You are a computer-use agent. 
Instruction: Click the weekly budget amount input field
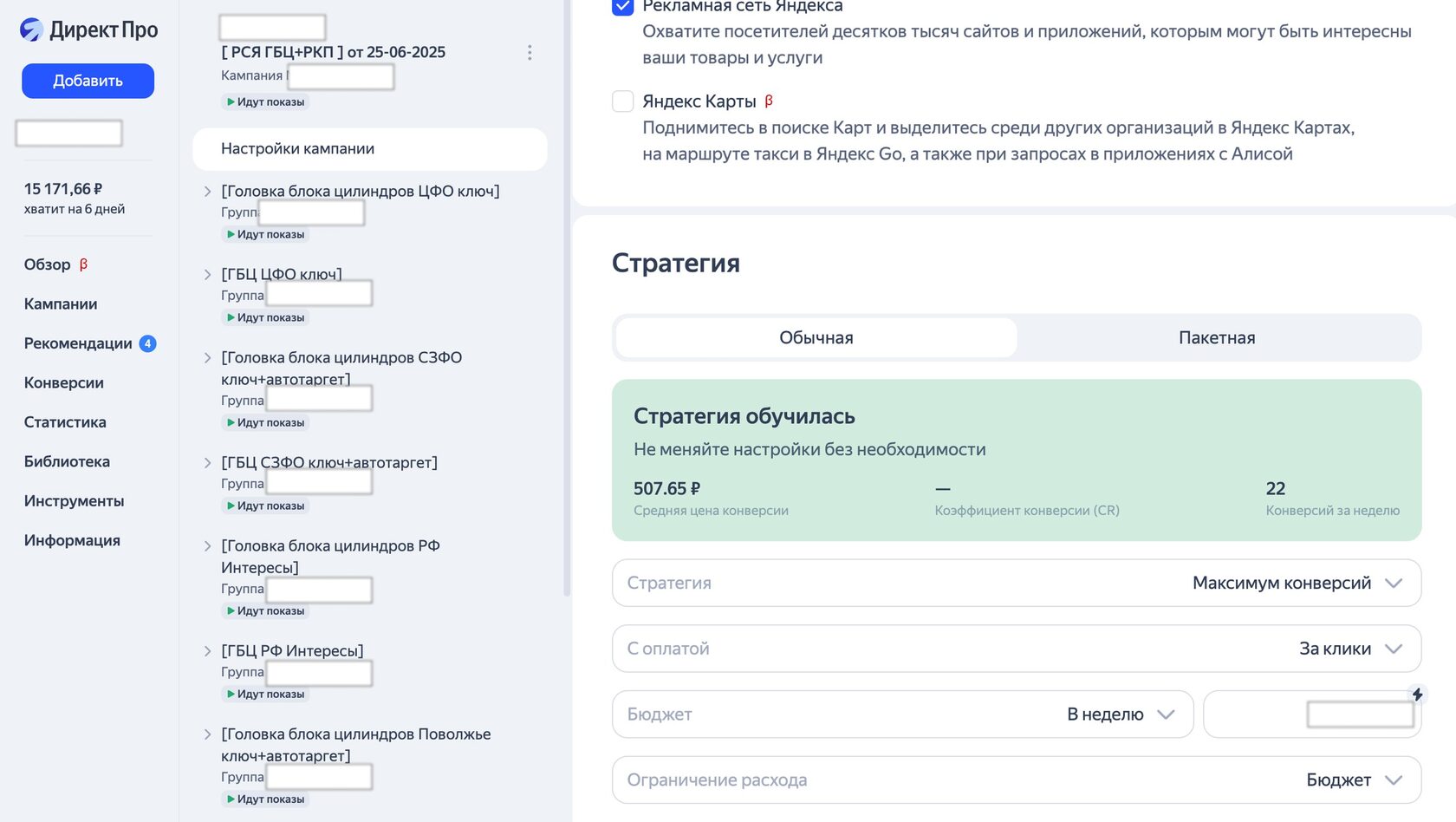coord(1312,714)
